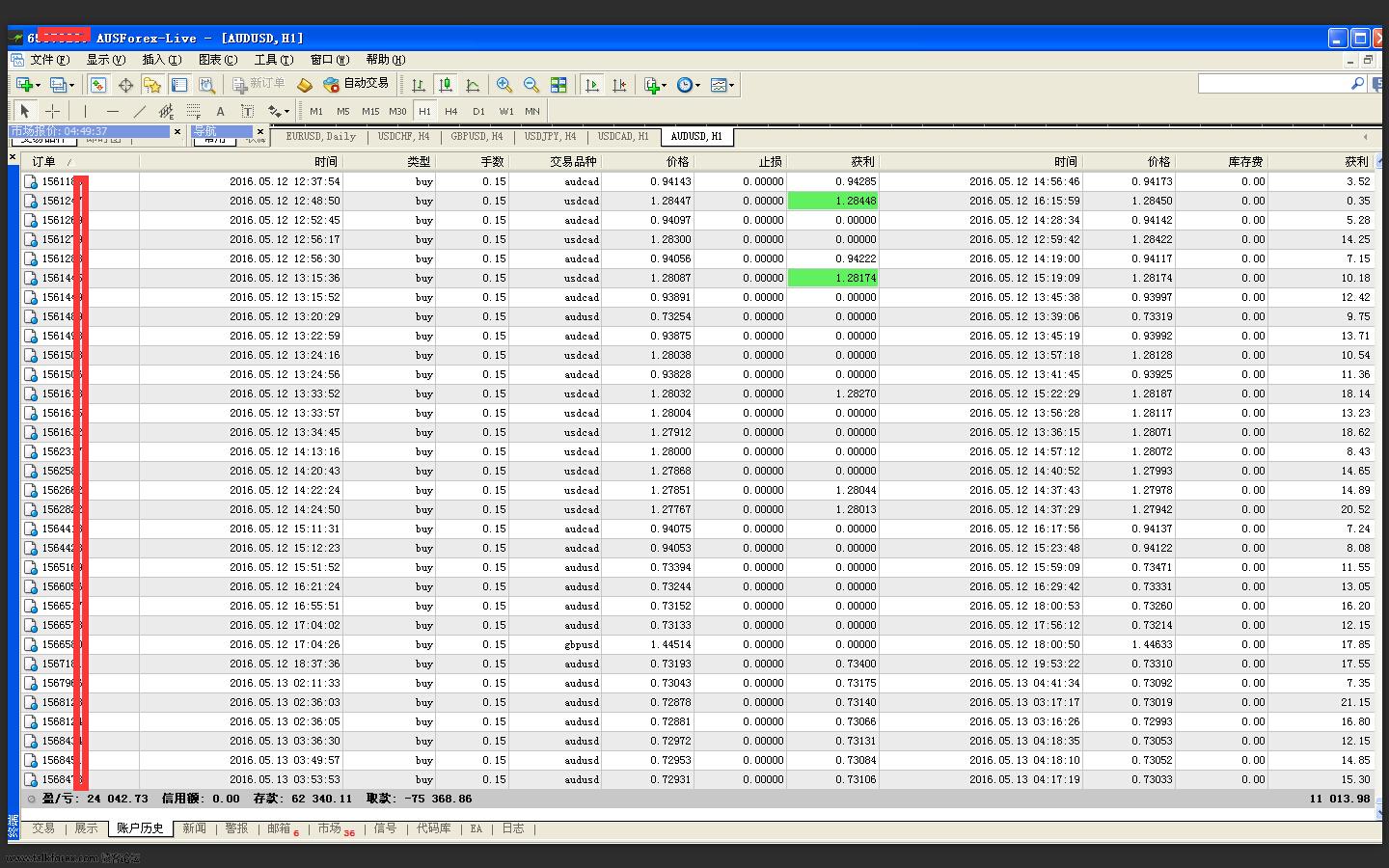Switch chart to candlestick style
Image resolution: width=1389 pixels, height=868 pixels.
click(445, 85)
